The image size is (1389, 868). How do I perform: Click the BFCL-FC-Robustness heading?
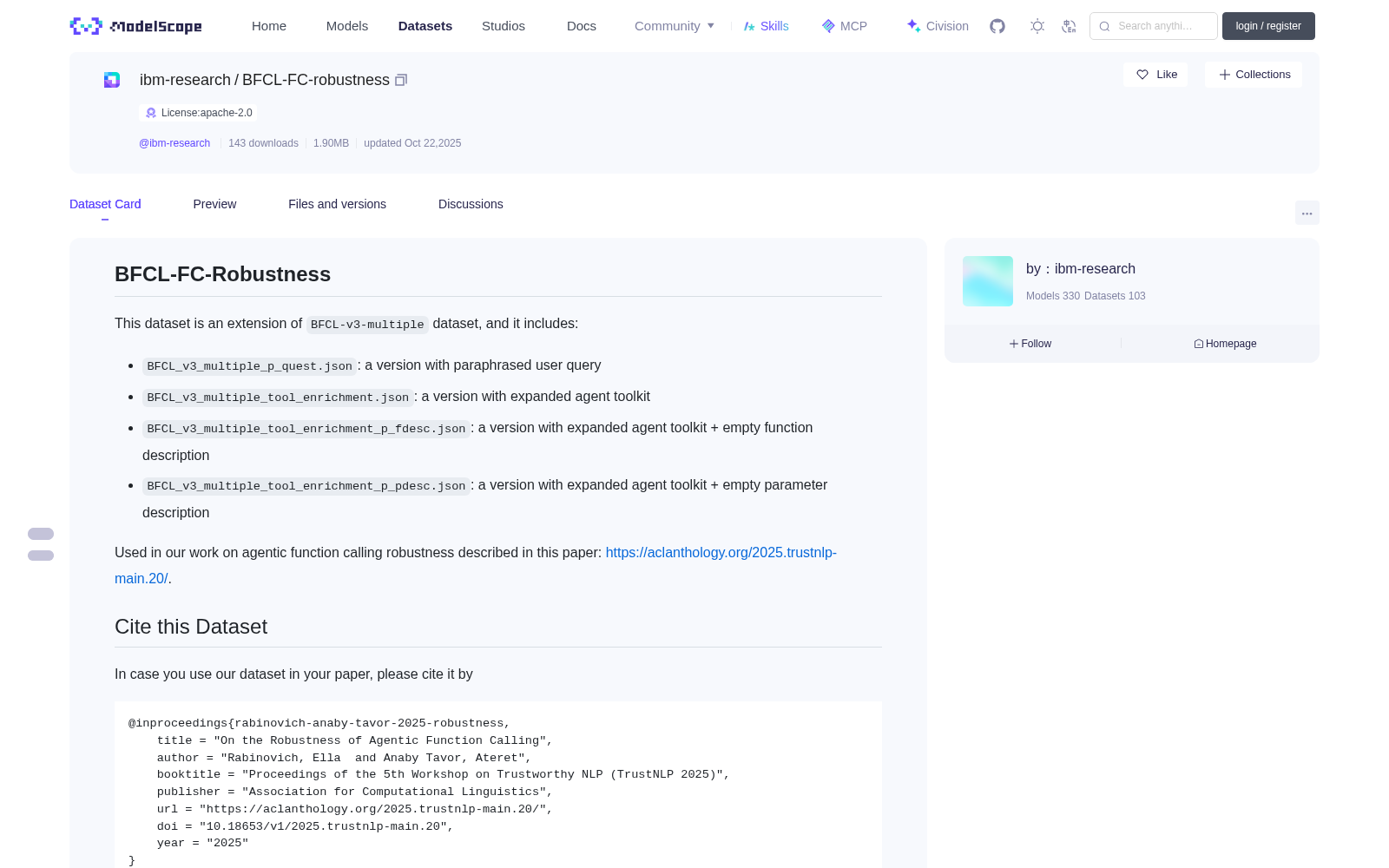(222, 274)
